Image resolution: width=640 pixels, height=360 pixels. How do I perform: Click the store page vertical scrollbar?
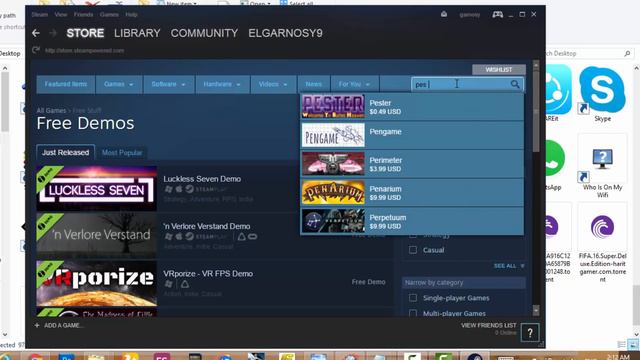coord(536,110)
